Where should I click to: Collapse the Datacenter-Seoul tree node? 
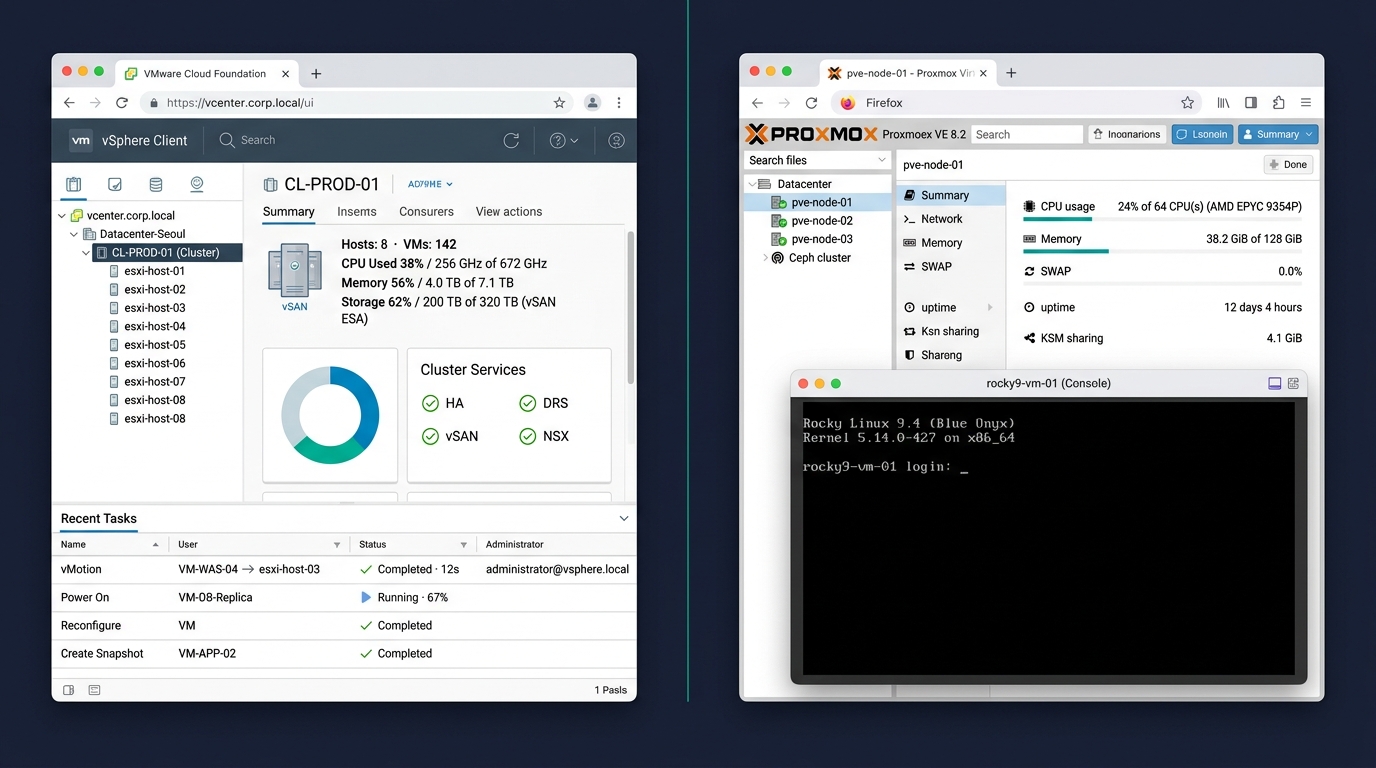pos(74,234)
